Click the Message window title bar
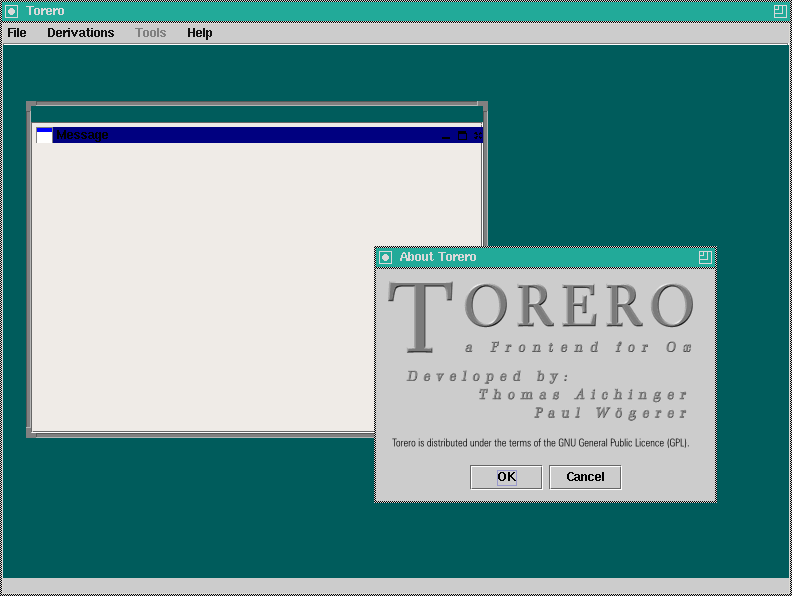The height and width of the screenshot is (596, 792). pos(250,135)
